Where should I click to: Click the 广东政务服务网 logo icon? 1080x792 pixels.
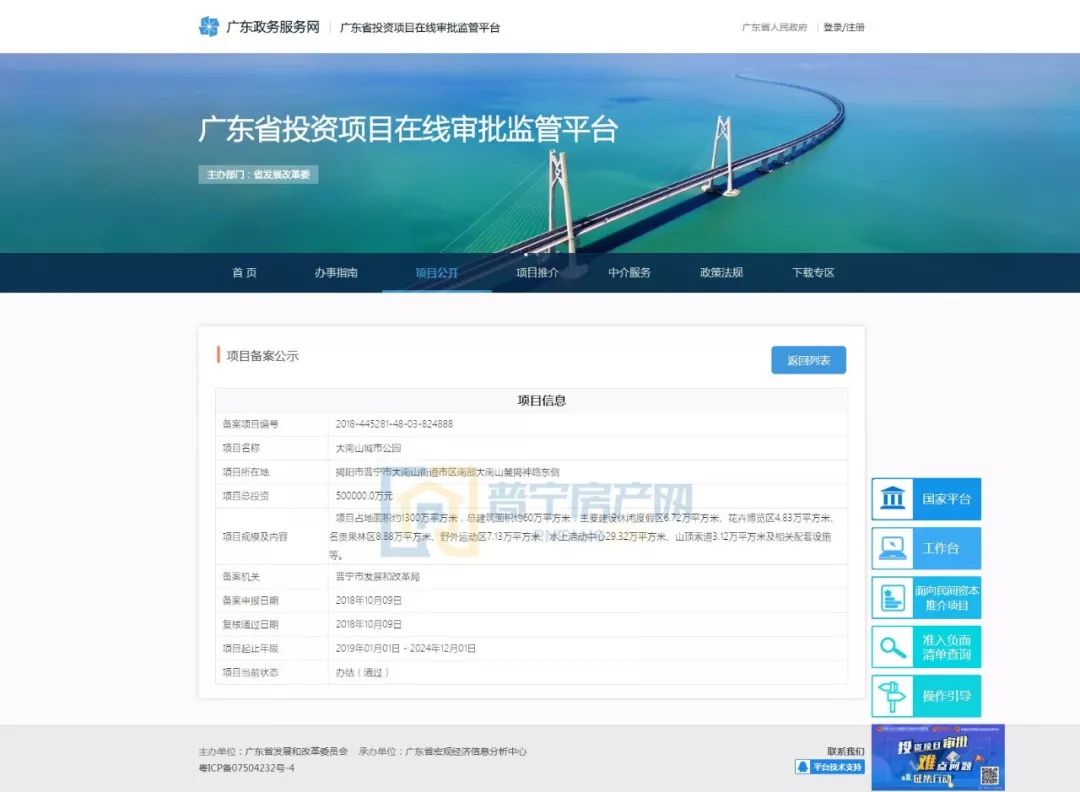[x=208, y=27]
